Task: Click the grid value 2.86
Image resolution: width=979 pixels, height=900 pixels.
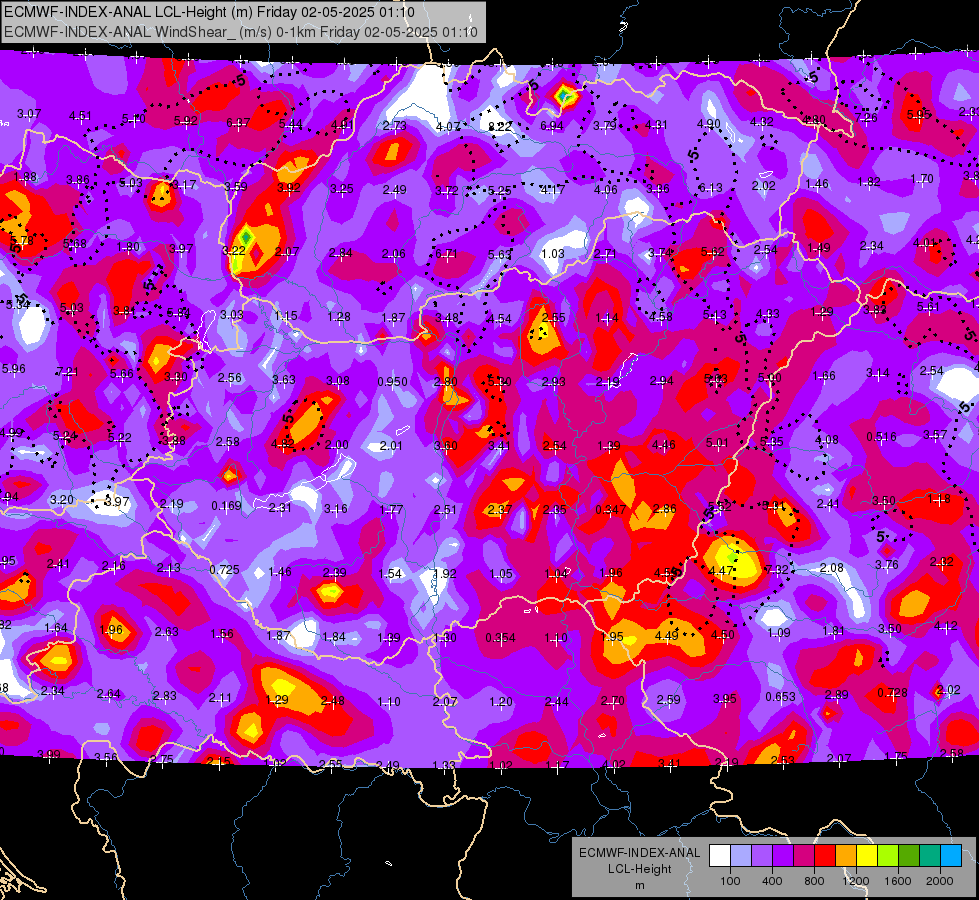Action: 664,508
